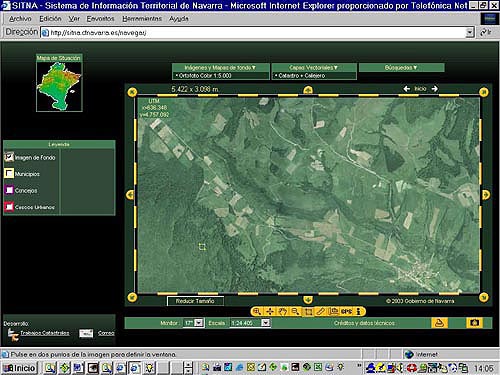The height and width of the screenshot is (375, 500).
Task: Click the Trabajos Catastrales logo icon
Action: [x=13, y=334]
